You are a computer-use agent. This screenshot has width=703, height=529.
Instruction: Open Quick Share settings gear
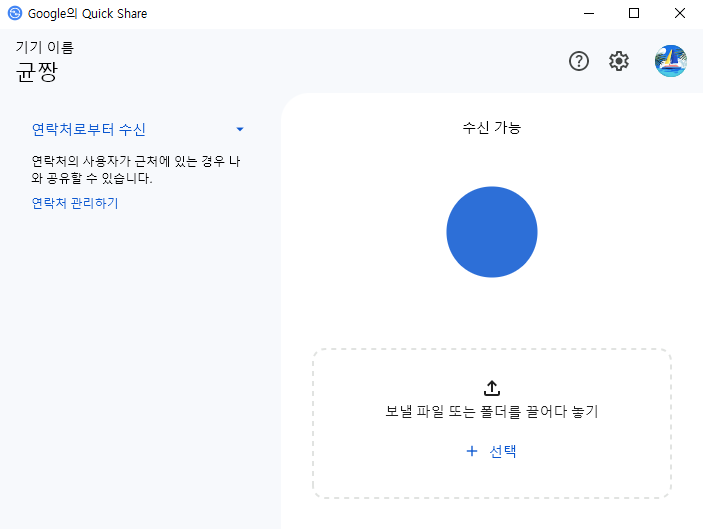(619, 61)
